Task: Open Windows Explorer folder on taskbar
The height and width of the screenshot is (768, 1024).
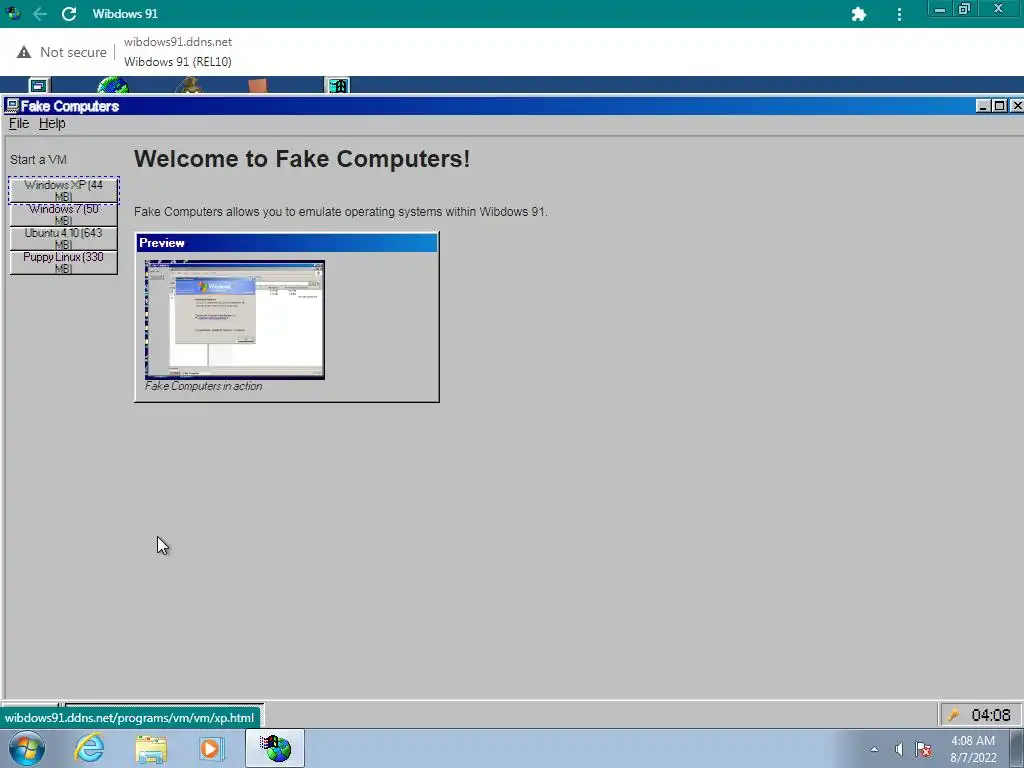Action: 151,748
